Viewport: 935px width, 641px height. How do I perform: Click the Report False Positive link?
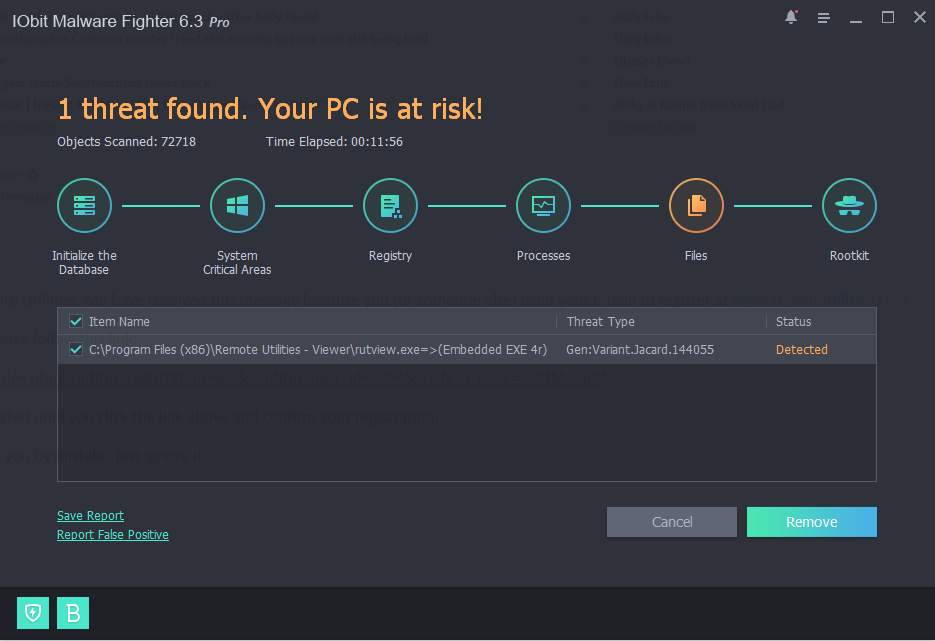click(113, 535)
